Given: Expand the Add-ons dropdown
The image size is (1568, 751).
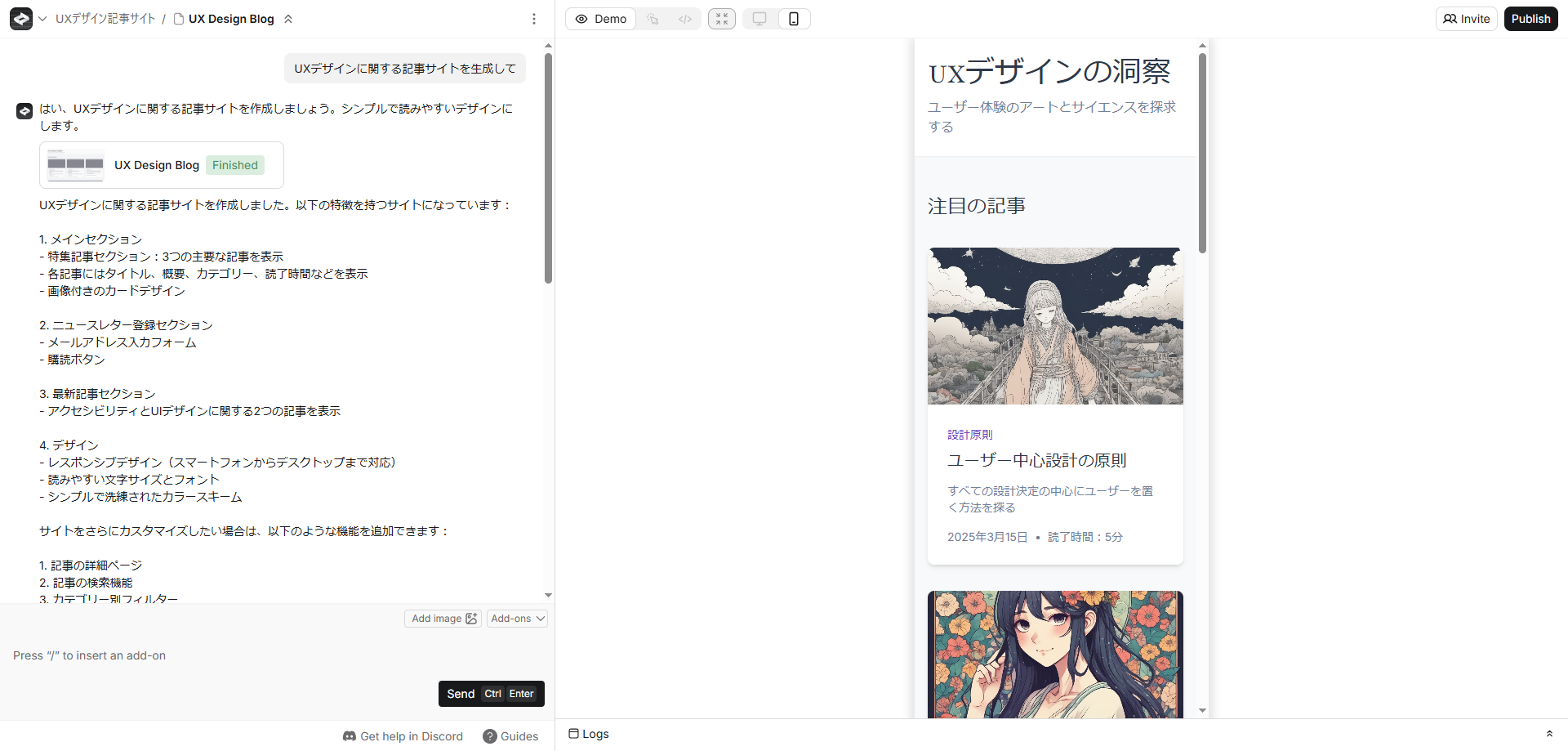Looking at the screenshot, I should click(x=518, y=619).
